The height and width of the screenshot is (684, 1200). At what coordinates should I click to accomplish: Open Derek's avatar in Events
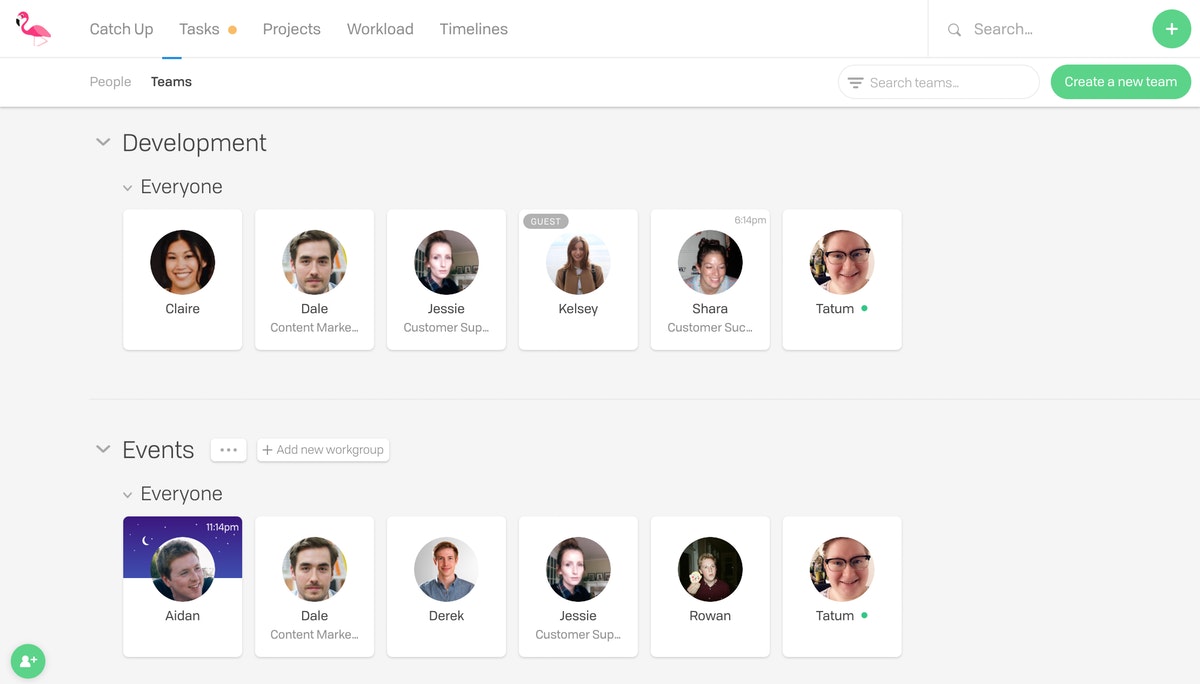446,569
